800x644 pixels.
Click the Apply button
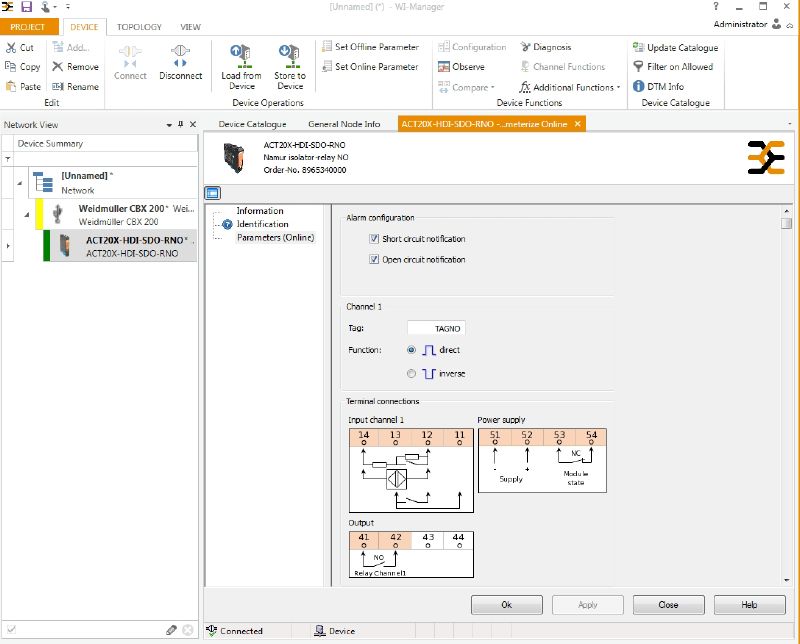(588, 605)
